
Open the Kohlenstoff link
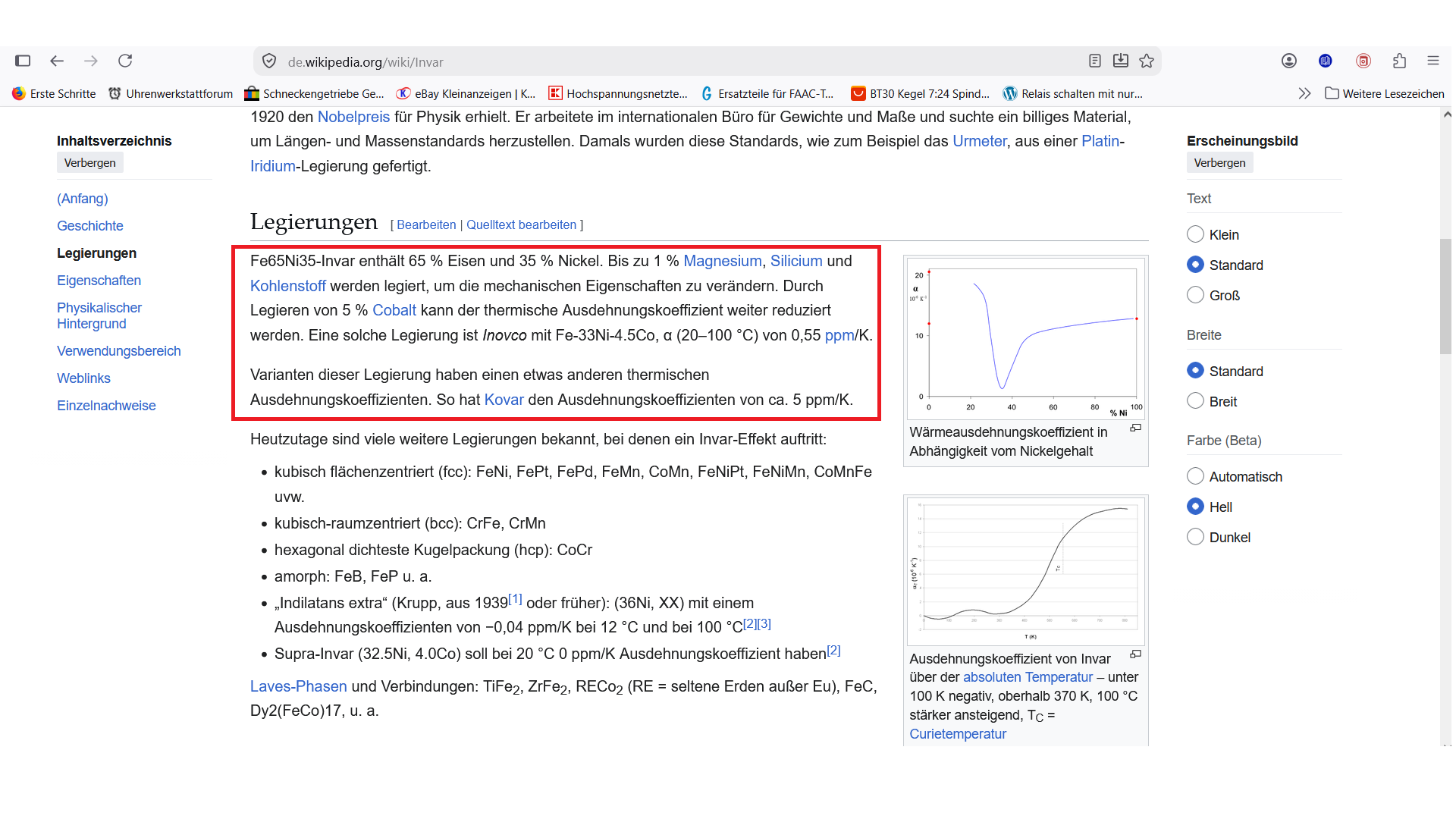pyautogui.click(x=288, y=286)
